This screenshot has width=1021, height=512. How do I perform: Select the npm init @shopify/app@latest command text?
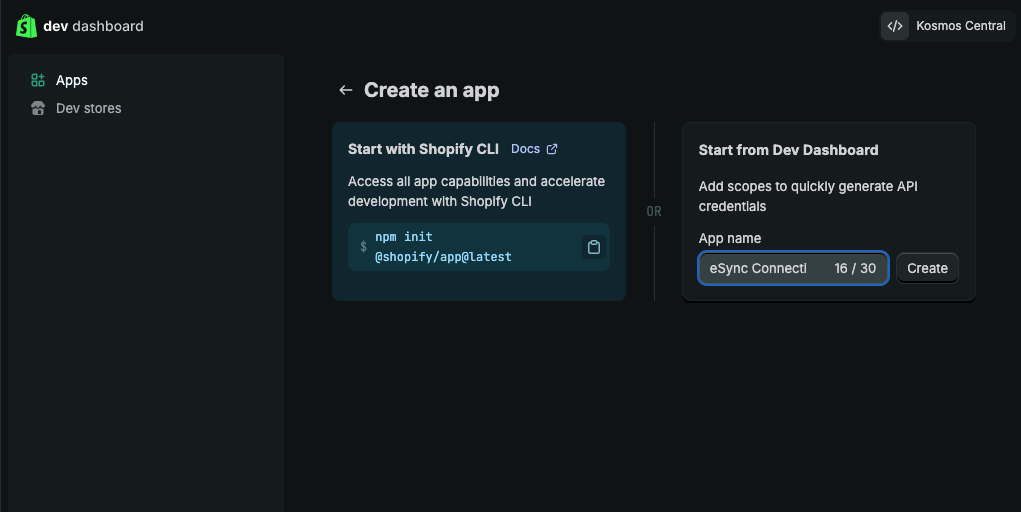click(x=443, y=247)
